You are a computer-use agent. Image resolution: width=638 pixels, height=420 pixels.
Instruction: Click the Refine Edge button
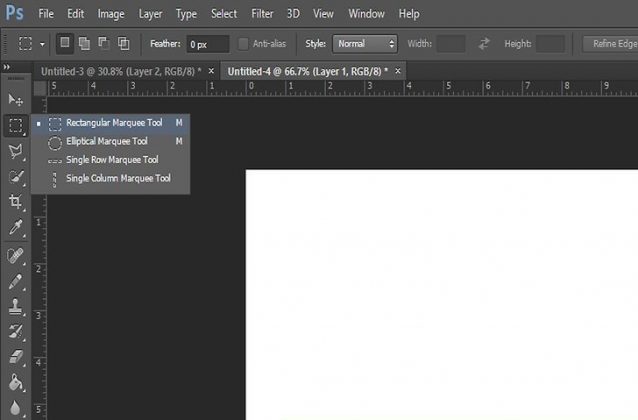(612, 44)
